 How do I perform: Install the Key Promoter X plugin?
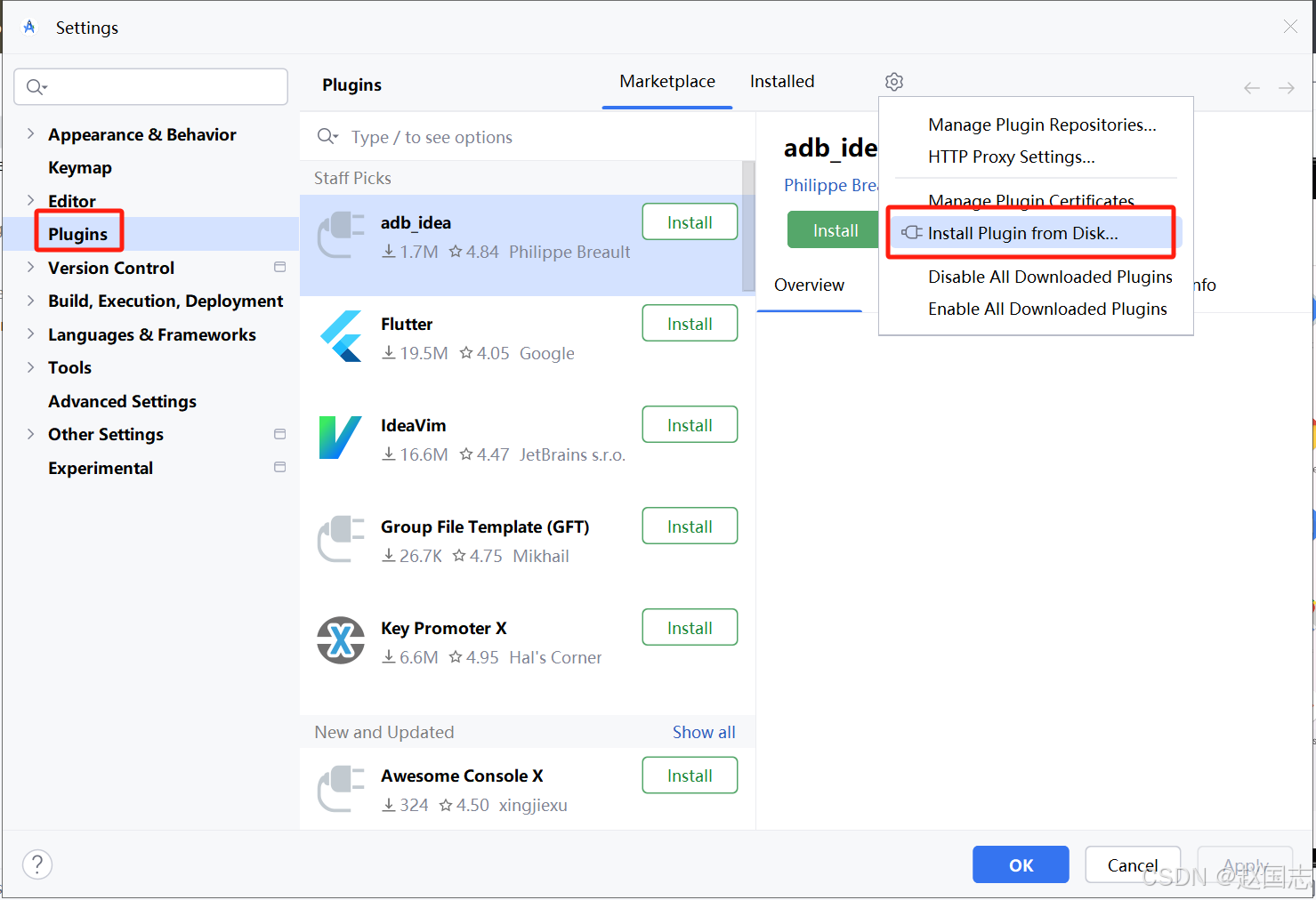pos(690,628)
